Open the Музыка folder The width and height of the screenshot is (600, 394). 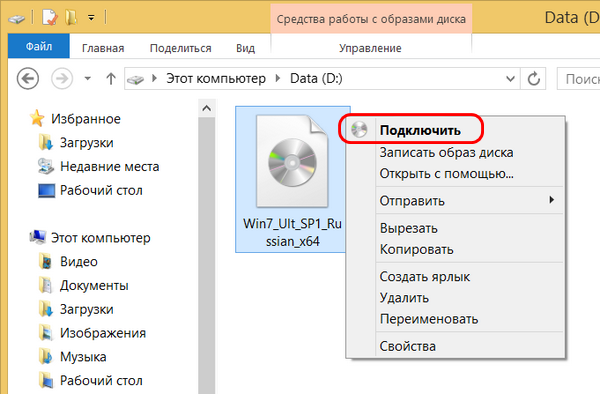pyautogui.click(x=83, y=357)
